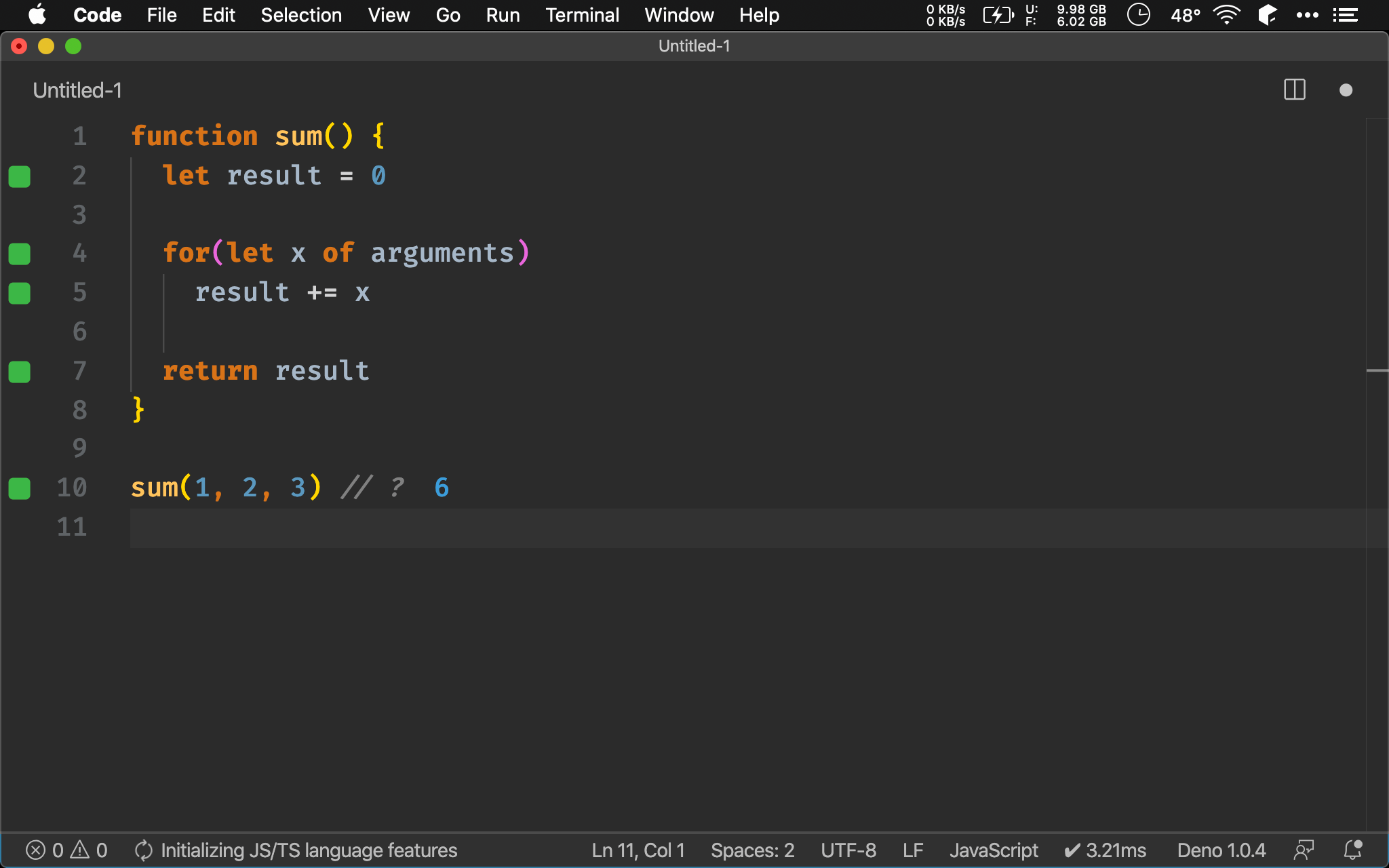Click green coverage marker on line 10
1389x868 pixels.
coord(20,488)
